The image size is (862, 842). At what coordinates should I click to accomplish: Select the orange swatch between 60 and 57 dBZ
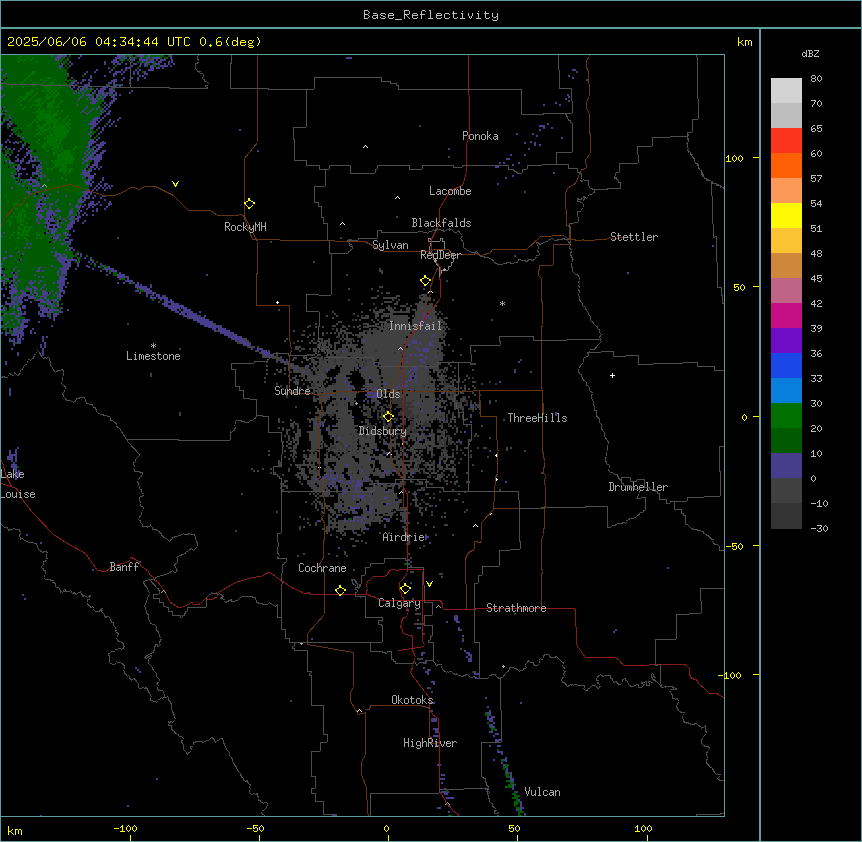(786, 165)
